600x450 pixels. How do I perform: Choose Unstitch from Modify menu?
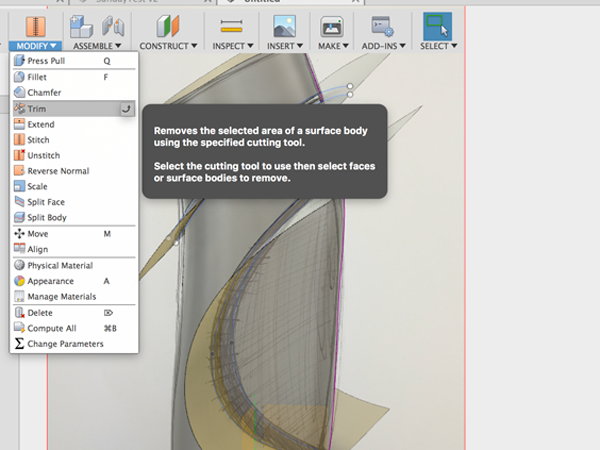tap(74, 155)
